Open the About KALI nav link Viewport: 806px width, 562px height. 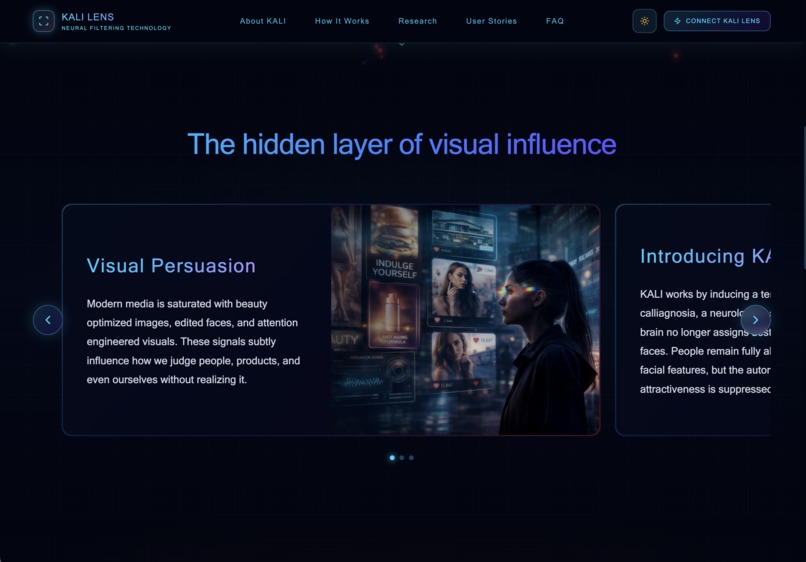[263, 21]
